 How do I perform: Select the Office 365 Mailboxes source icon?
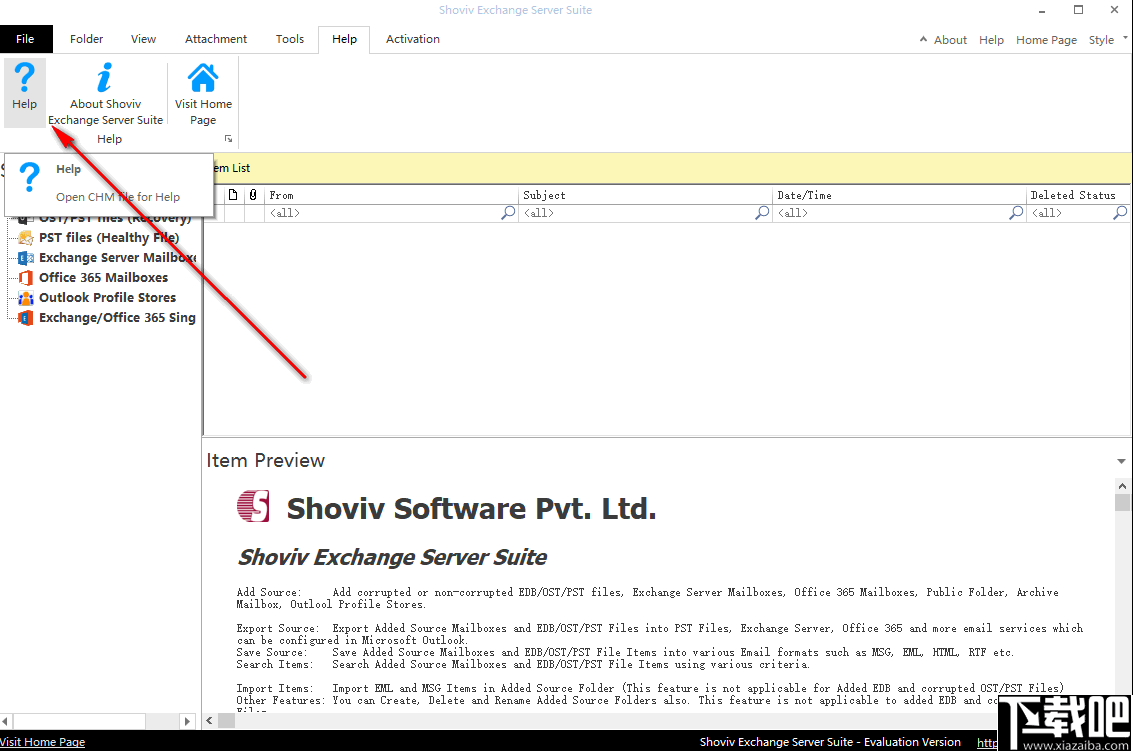25,277
